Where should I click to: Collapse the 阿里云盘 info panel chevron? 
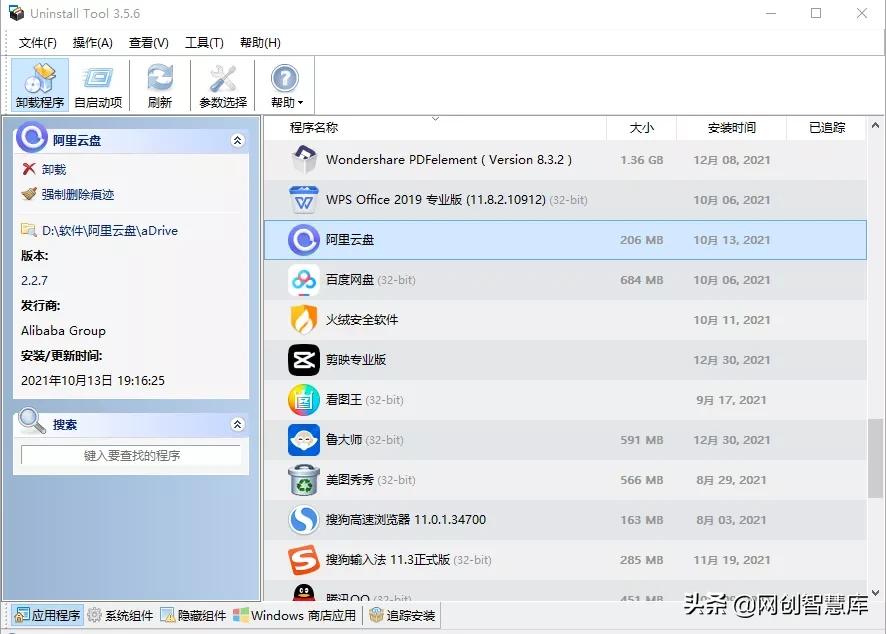[x=238, y=141]
